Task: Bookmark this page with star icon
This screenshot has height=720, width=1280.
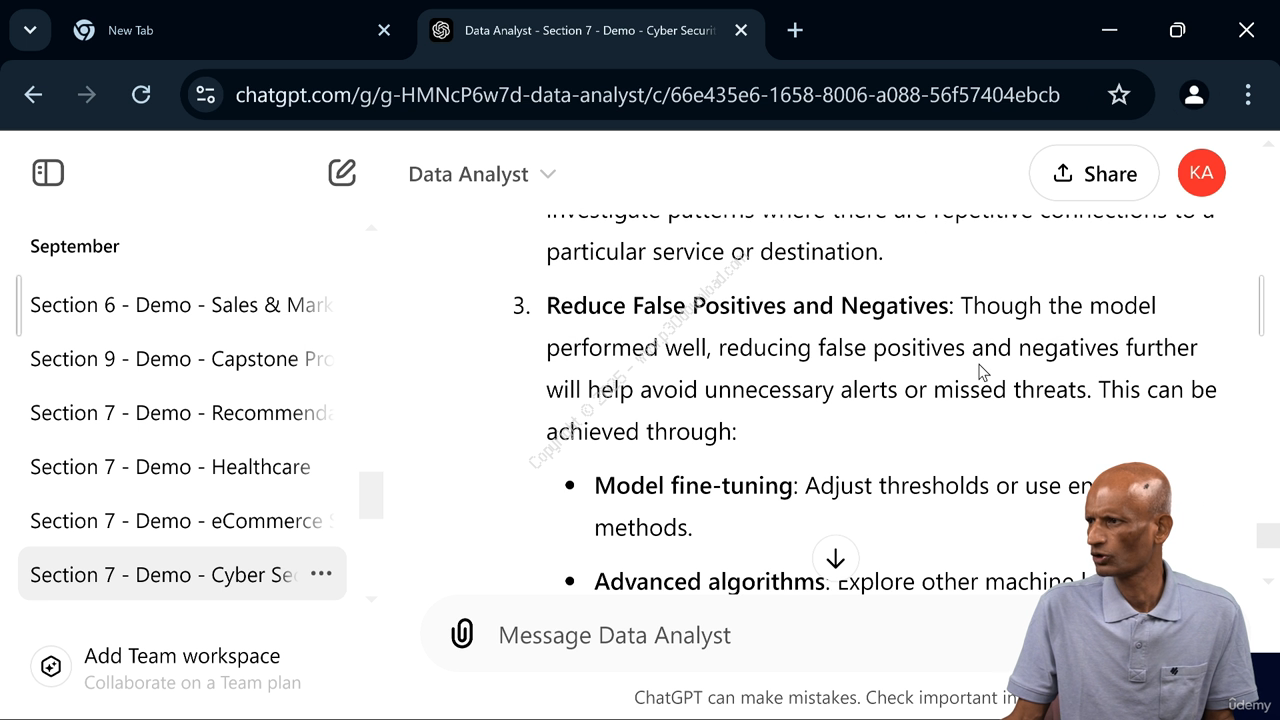Action: click(x=1119, y=95)
